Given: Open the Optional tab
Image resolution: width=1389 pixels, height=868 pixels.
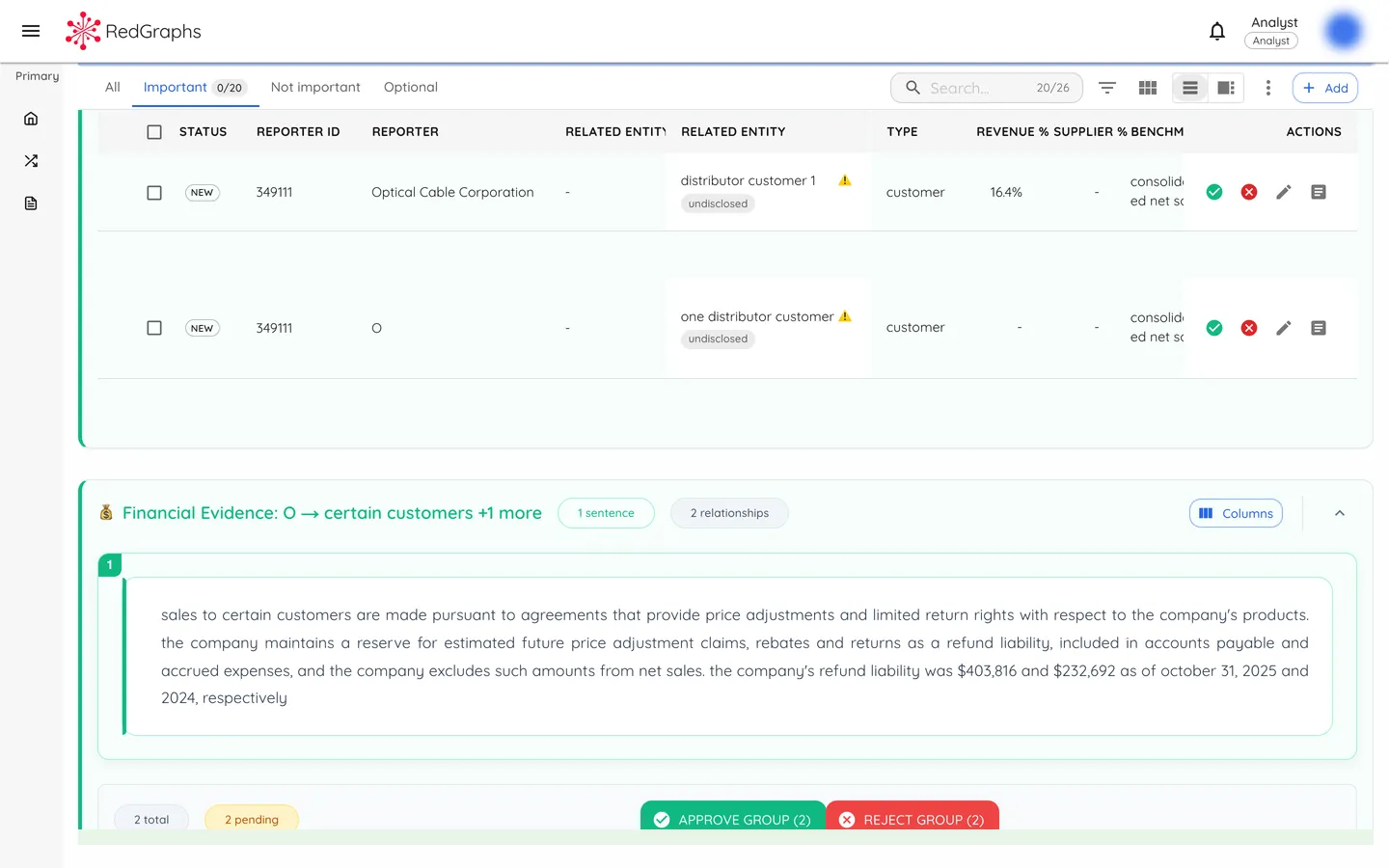Looking at the screenshot, I should click(x=410, y=87).
